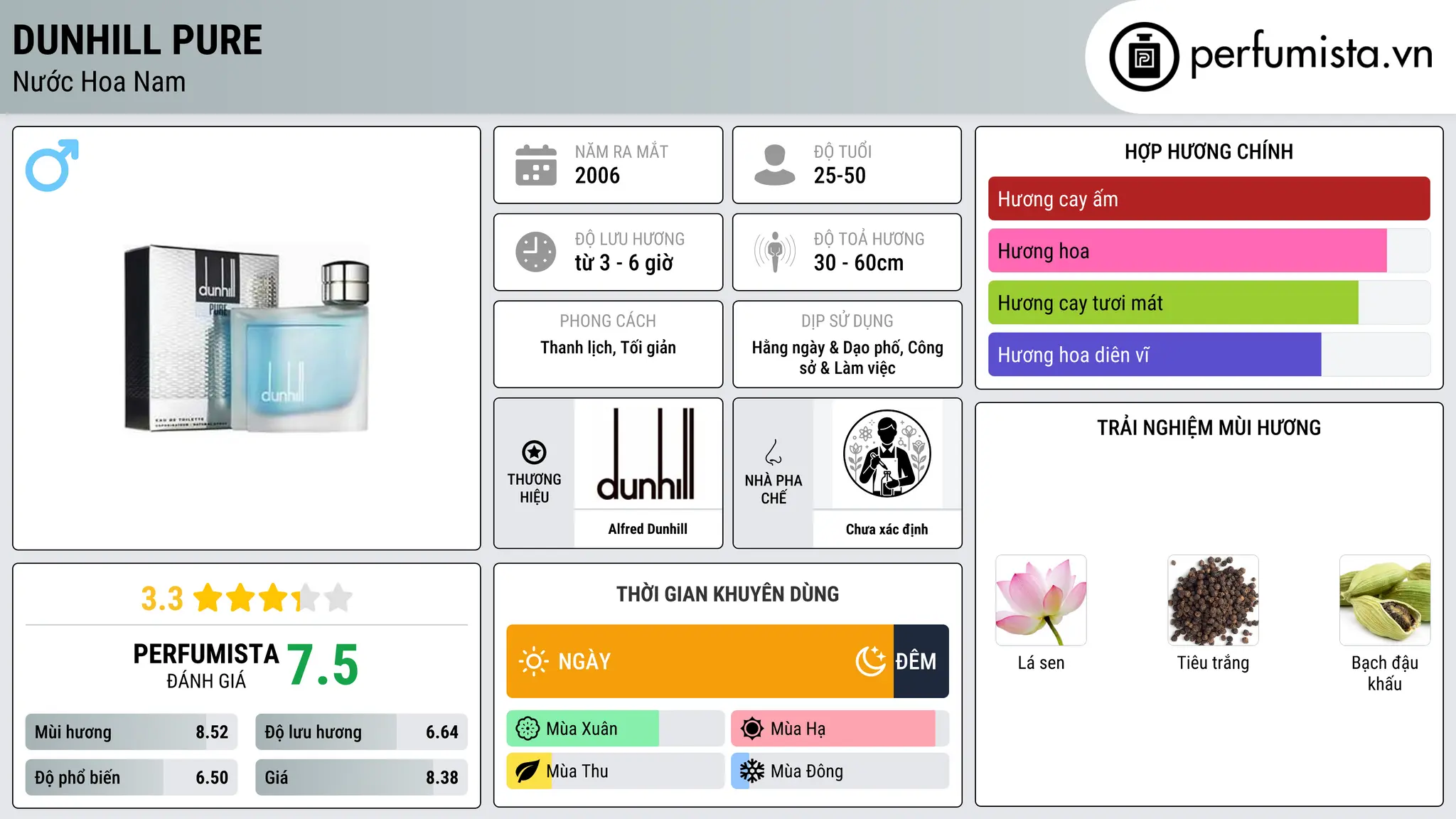The width and height of the screenshot is (1456, 819).
Task: Click the Trải nghiệm mùi hương heading
Action: tap(1209, 427)
